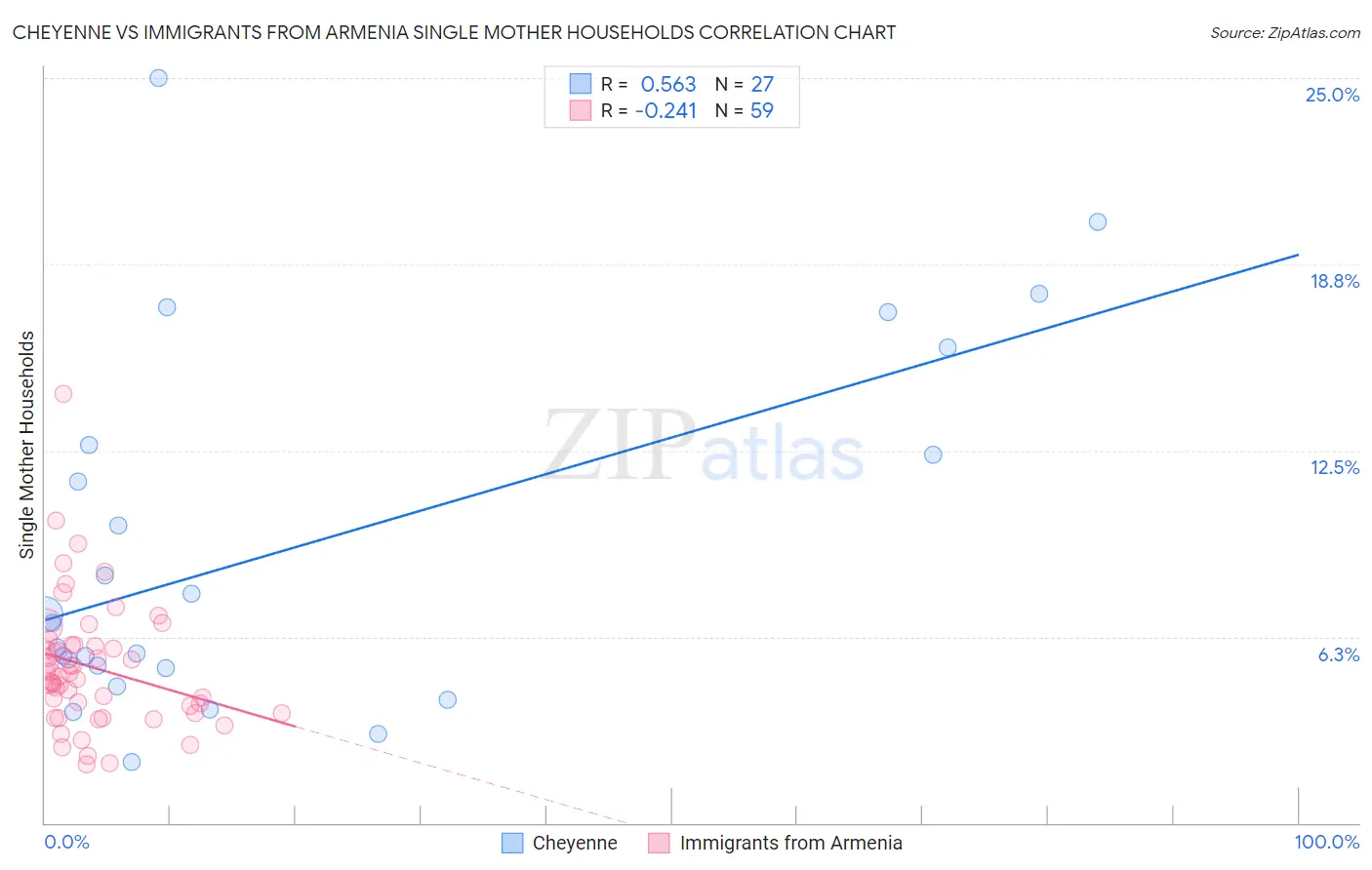This screenshot has height=870, width=1372.
Task: Click the highest blue data point near 25%
Action: tap(158, 78)
